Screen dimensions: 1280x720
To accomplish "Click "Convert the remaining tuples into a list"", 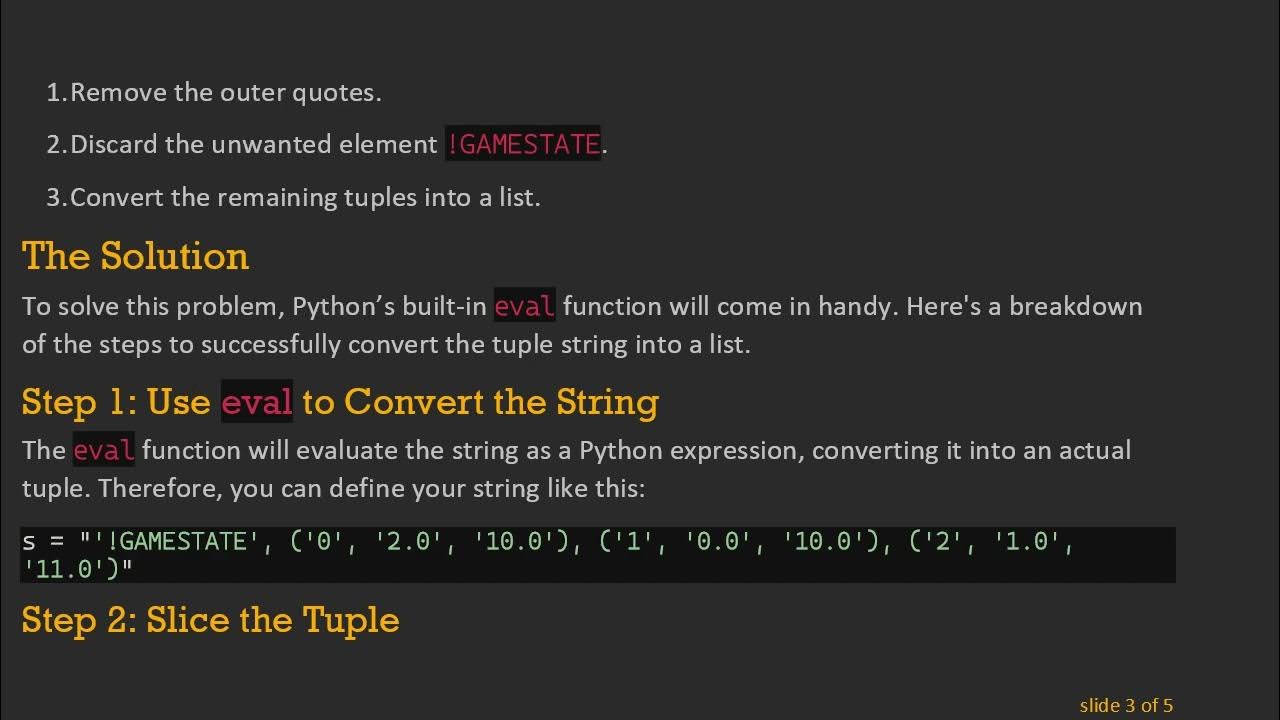I will [305, 197].
